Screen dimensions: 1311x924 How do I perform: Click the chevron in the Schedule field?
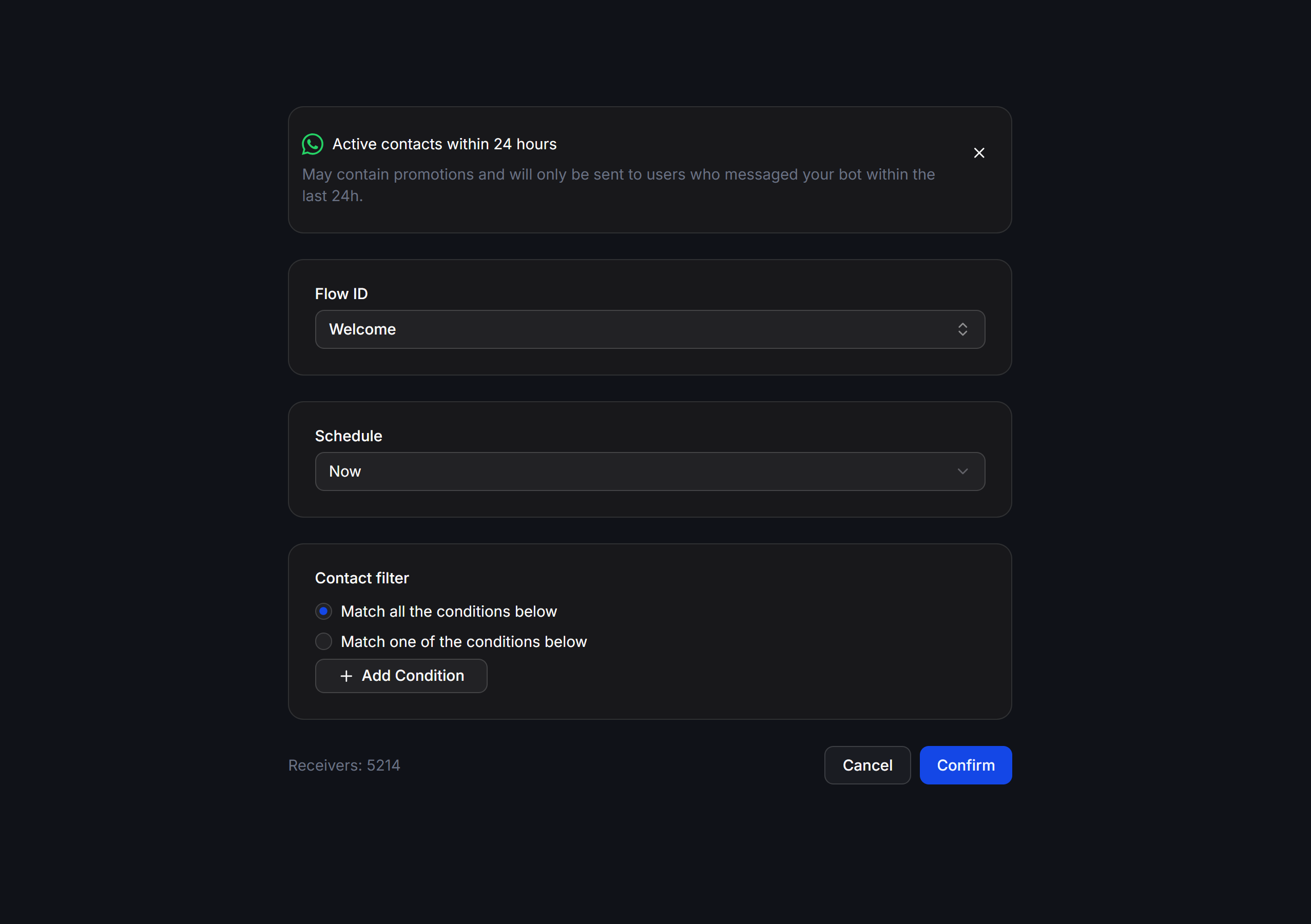coord(962,471)
